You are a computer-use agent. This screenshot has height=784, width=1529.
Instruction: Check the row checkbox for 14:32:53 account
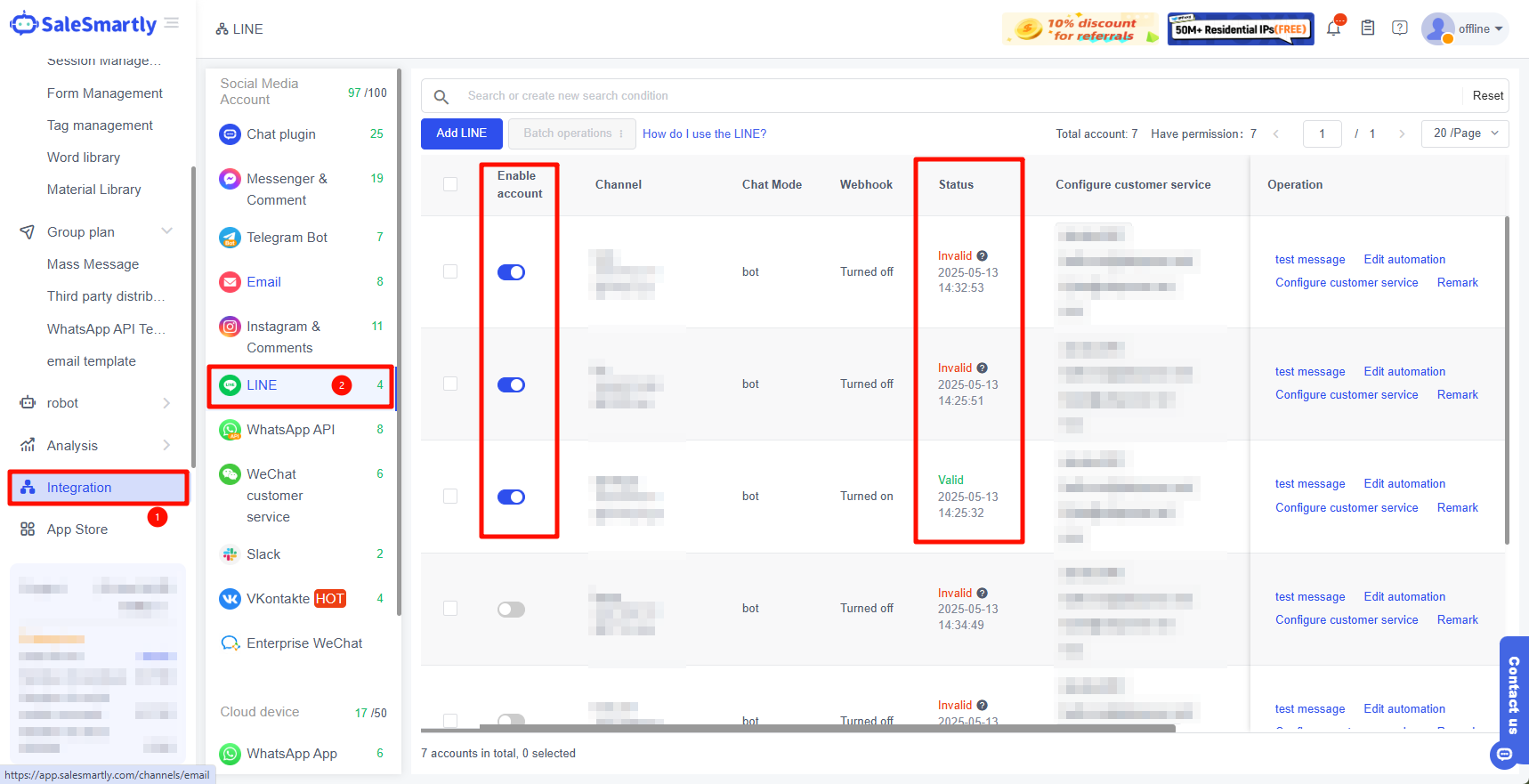pyautogui.click(x=450, y=271)
